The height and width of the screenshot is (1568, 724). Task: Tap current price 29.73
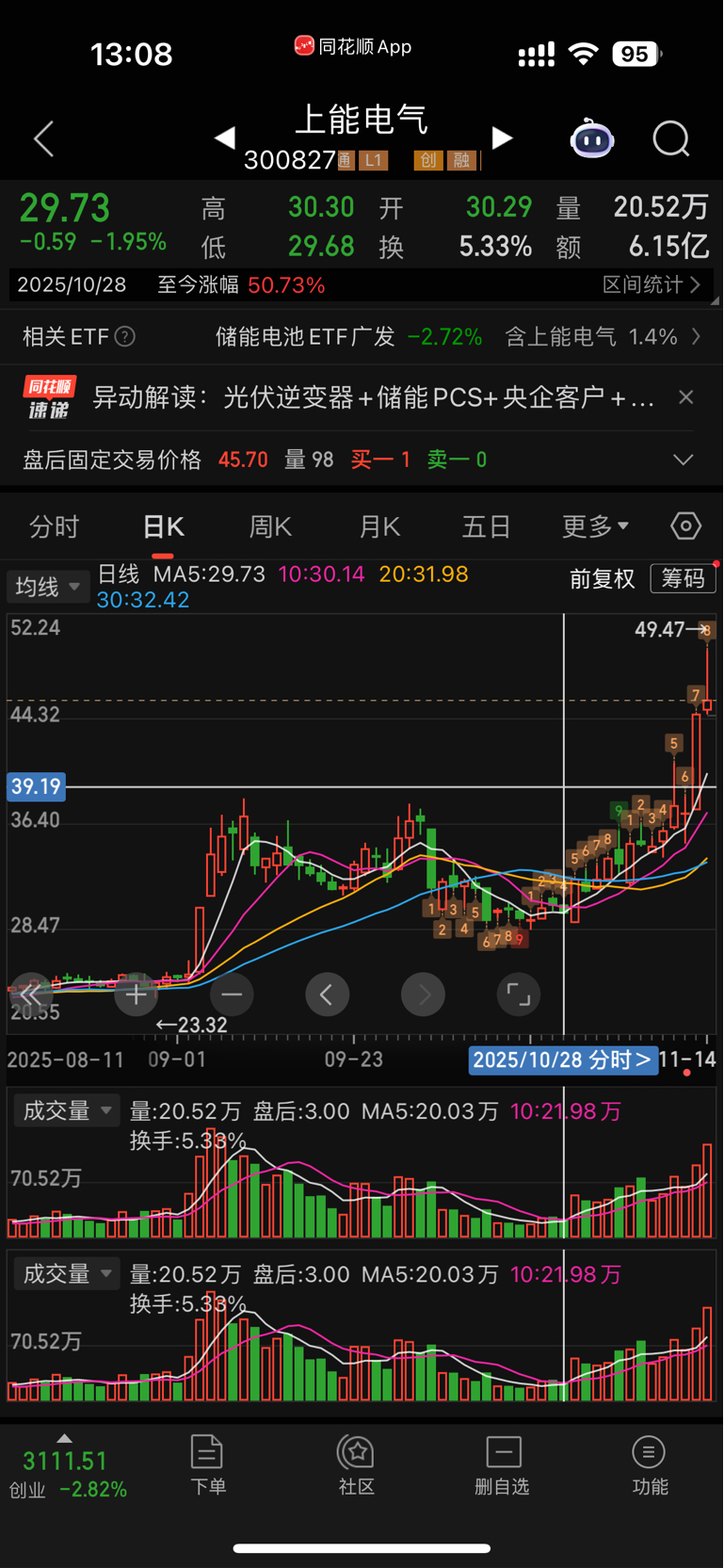(65, 208)
